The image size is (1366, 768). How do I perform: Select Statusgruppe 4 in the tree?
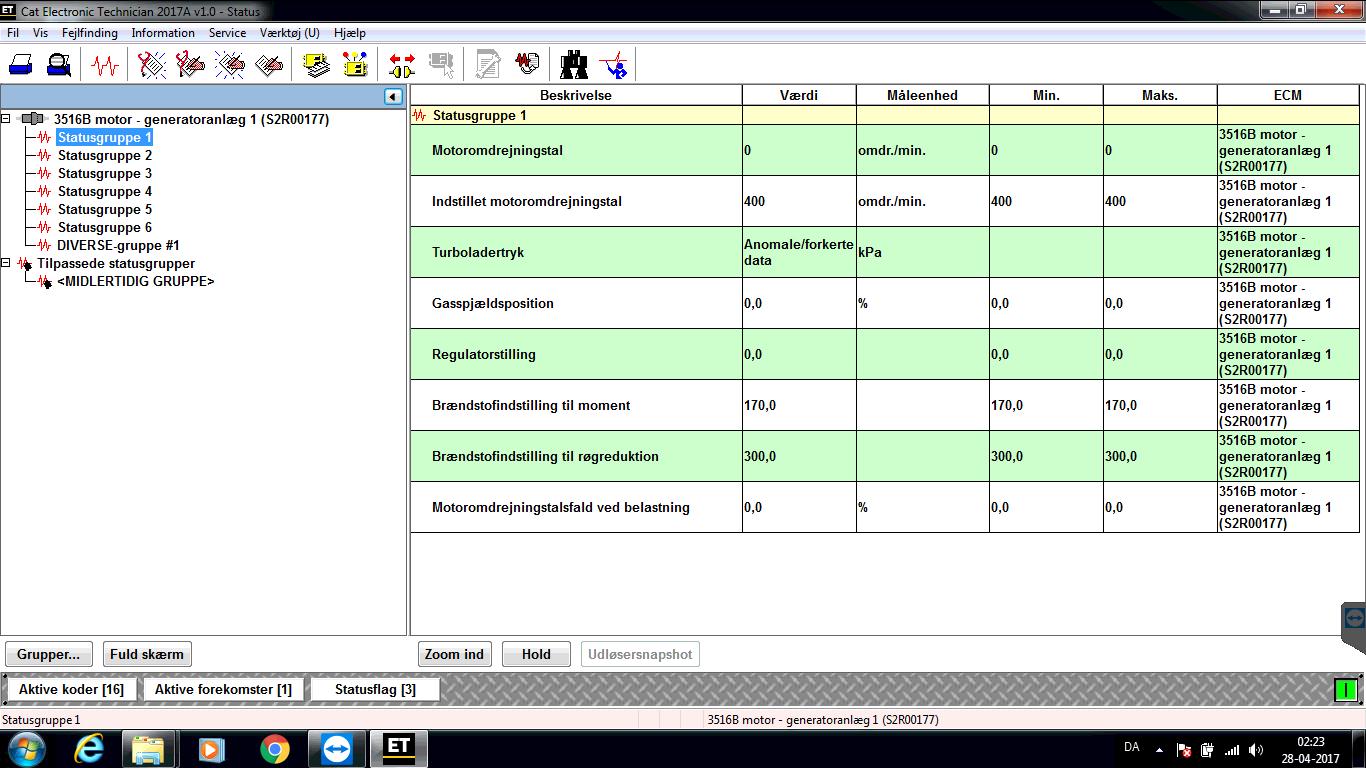[105, 191]
